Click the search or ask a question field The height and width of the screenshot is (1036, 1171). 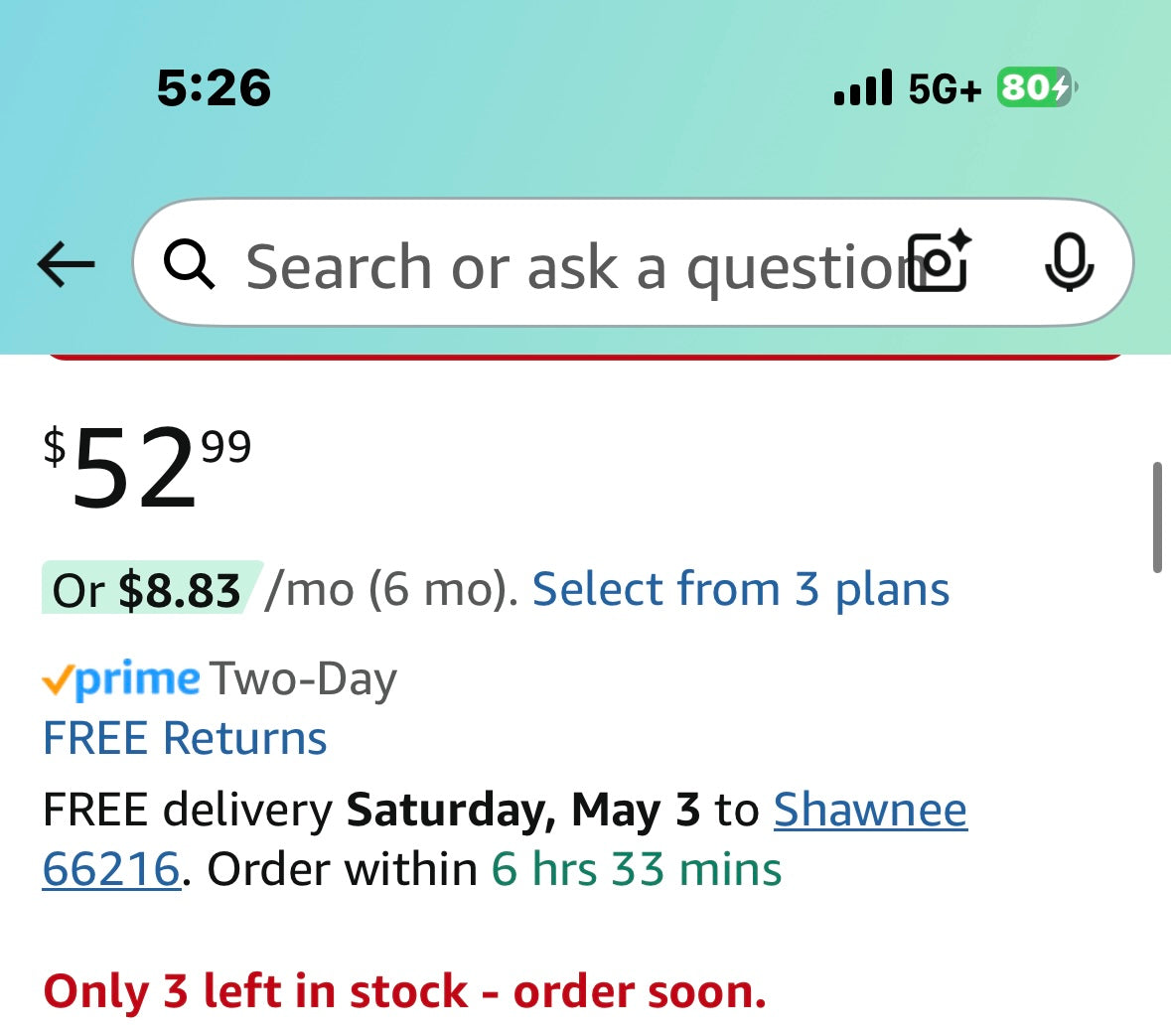click(556, 266)
